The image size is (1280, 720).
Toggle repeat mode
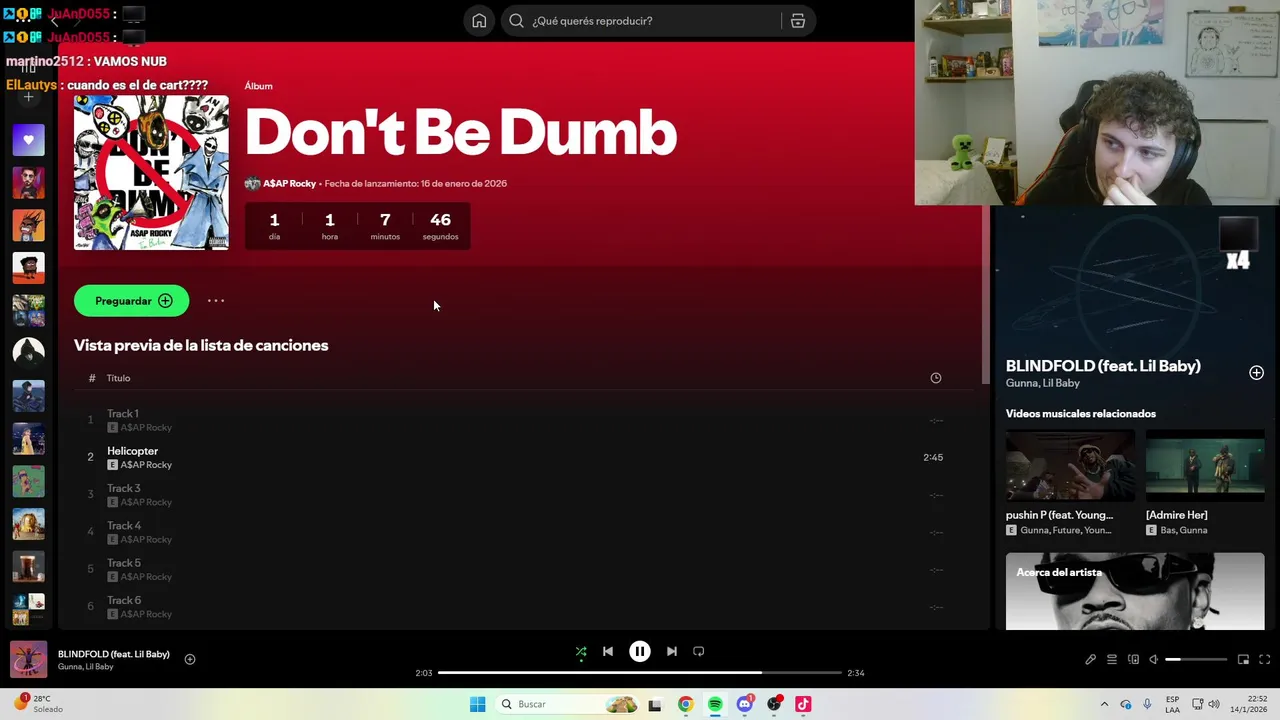[699, 651]
